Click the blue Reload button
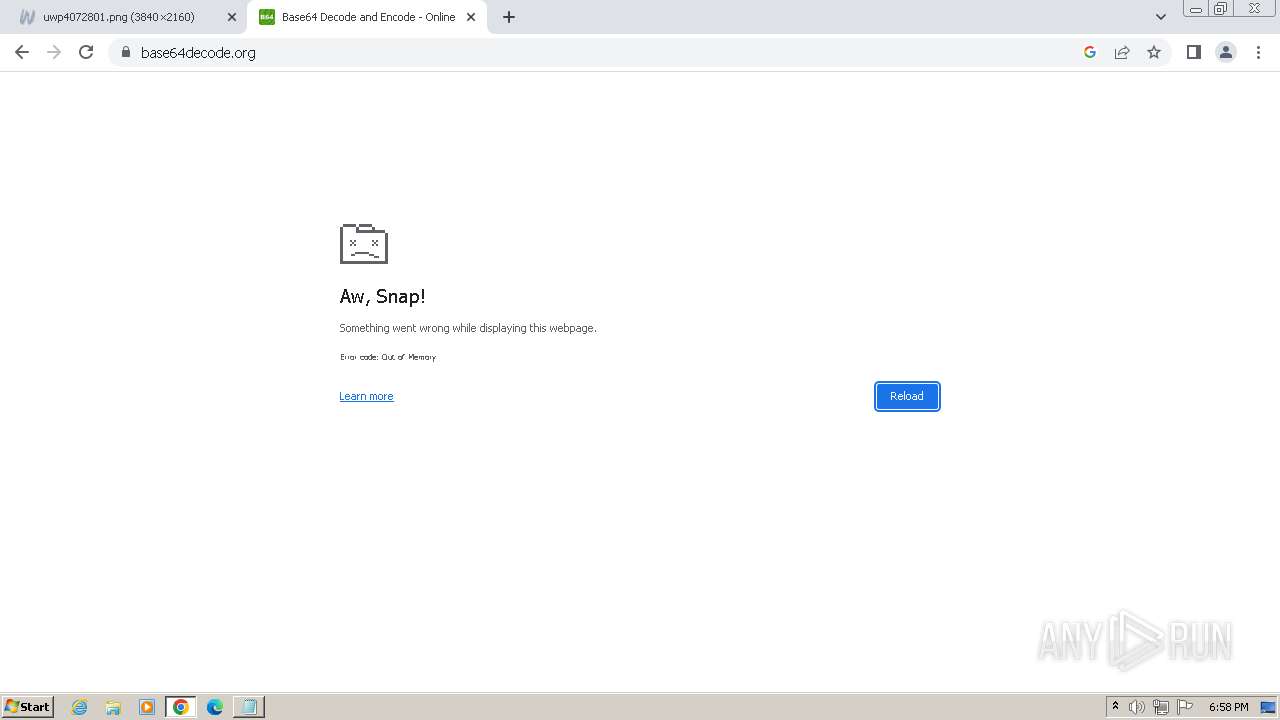Screen dimensions: 1280x720 (x=907, y=396)
